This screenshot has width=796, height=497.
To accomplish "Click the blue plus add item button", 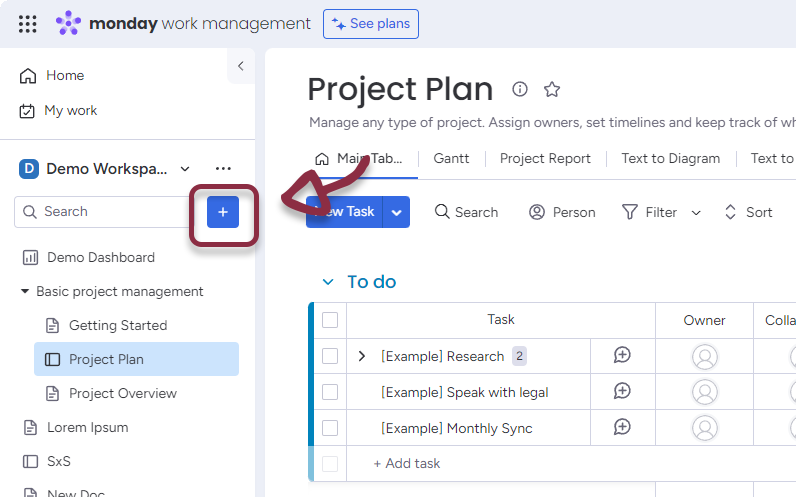I will pos(223,212).
